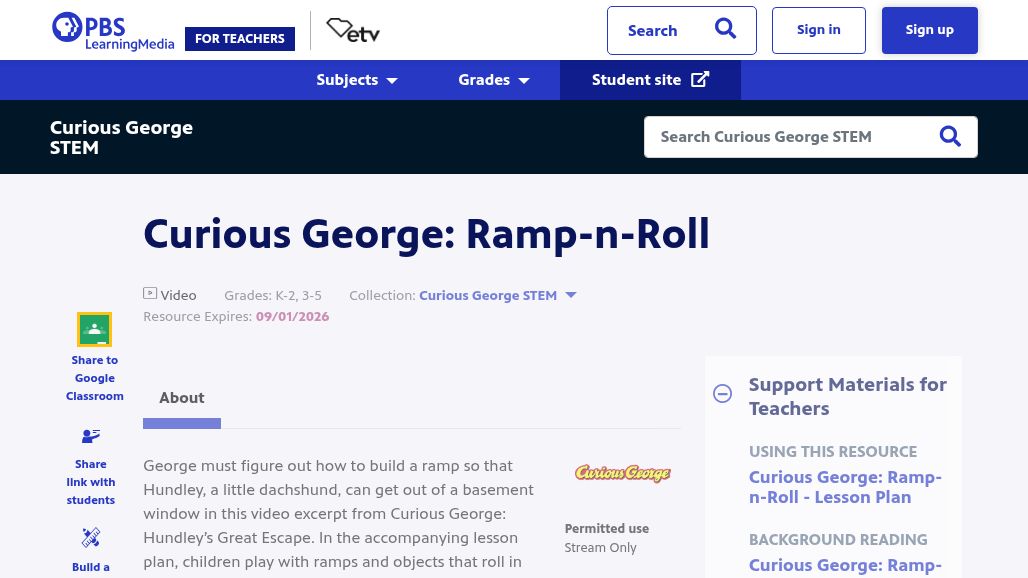
Task: Click the share link with students icon
Action: [91, 436]
